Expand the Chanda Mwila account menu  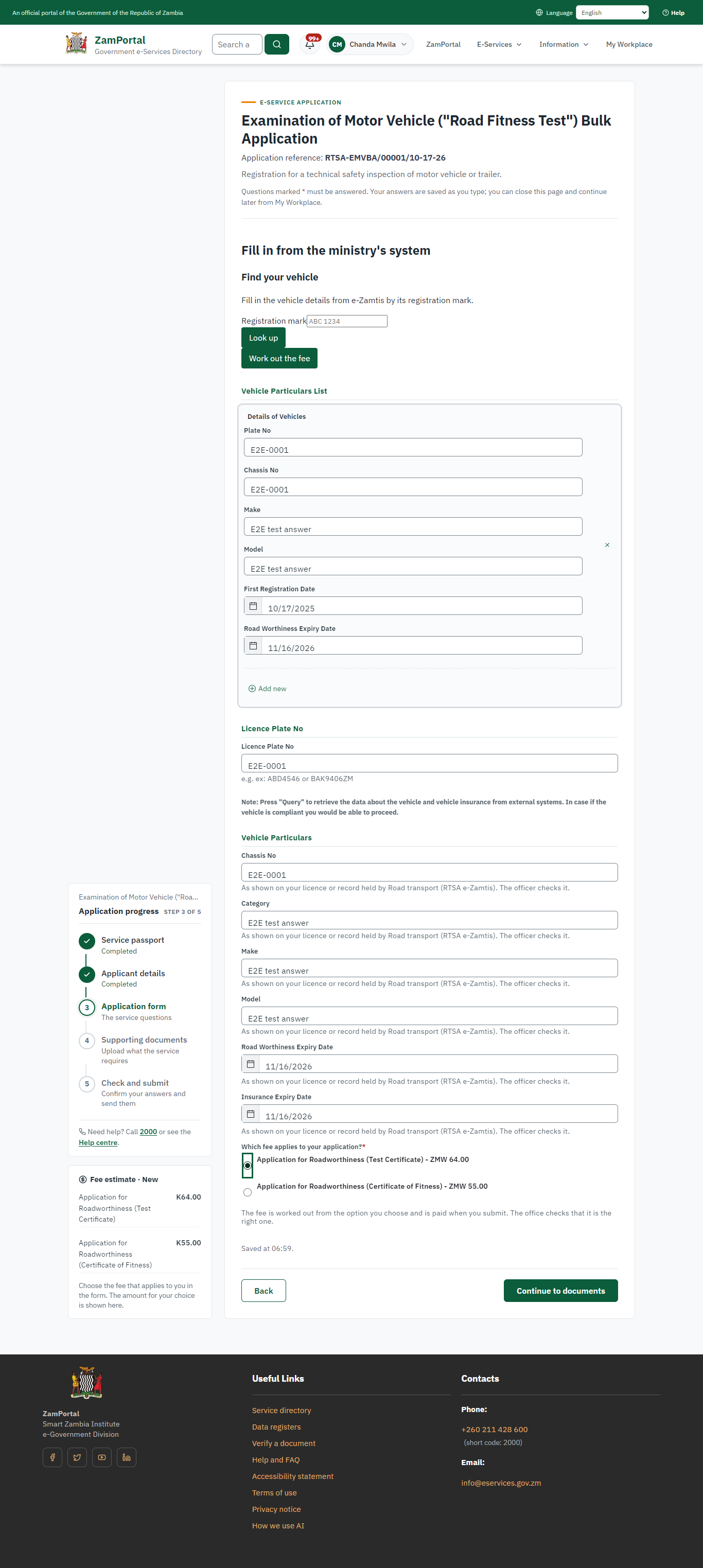pos(370,44)
